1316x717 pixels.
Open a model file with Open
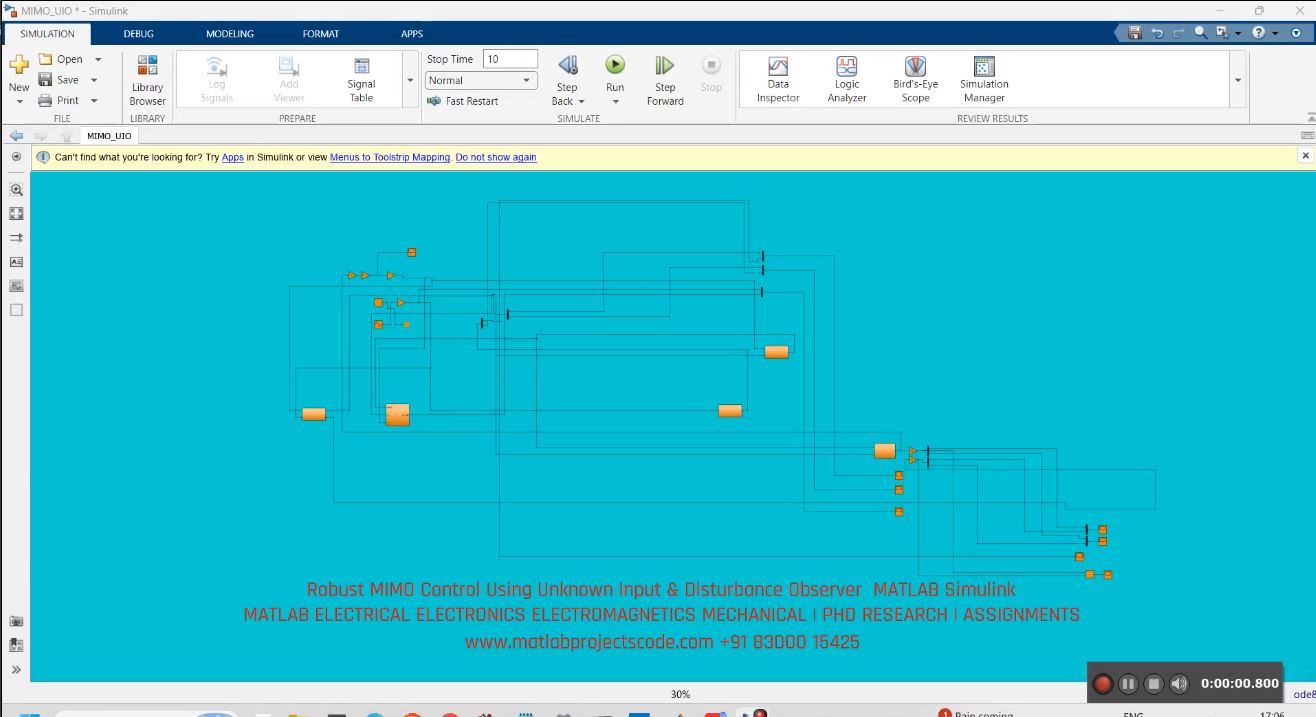61,60
